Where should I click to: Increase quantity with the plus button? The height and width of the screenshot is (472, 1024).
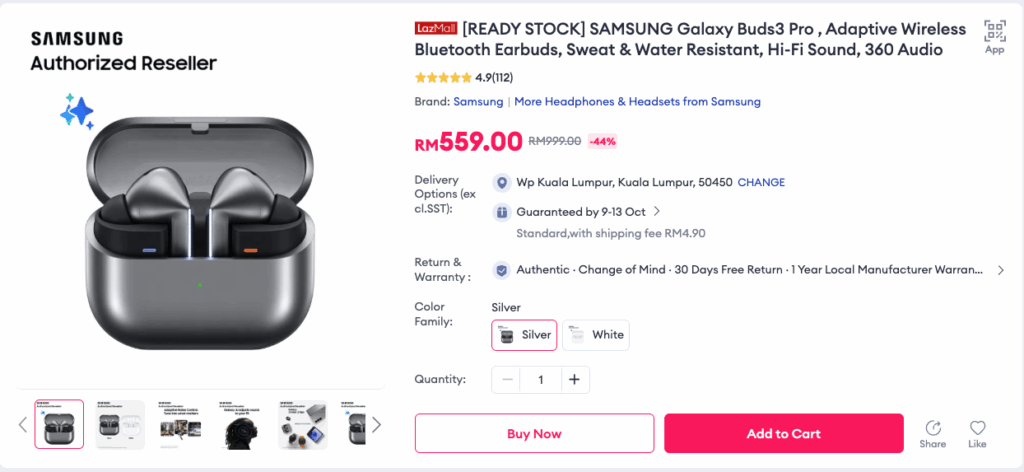[x=574, y=380]
